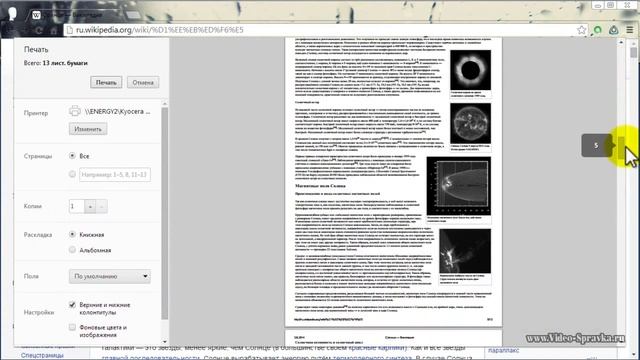Toggle Фоновые цвета и изображения checkbox
The height and width of the screenshot is (360, 640).
72,327
